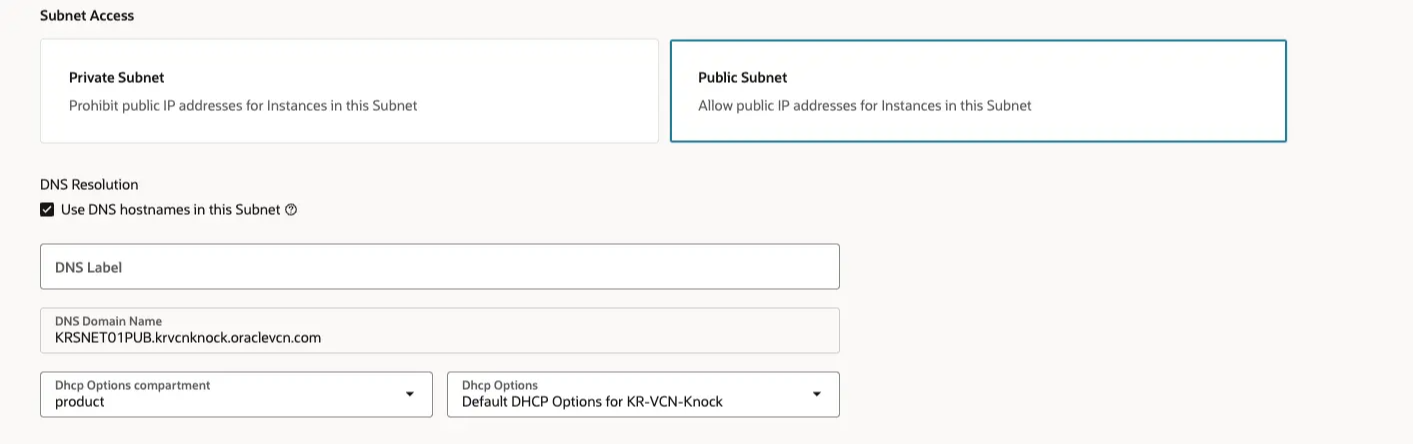Open help icon beside DNS hostnames label
This screenshot has height=444, width=1413.
click(291, 210)
